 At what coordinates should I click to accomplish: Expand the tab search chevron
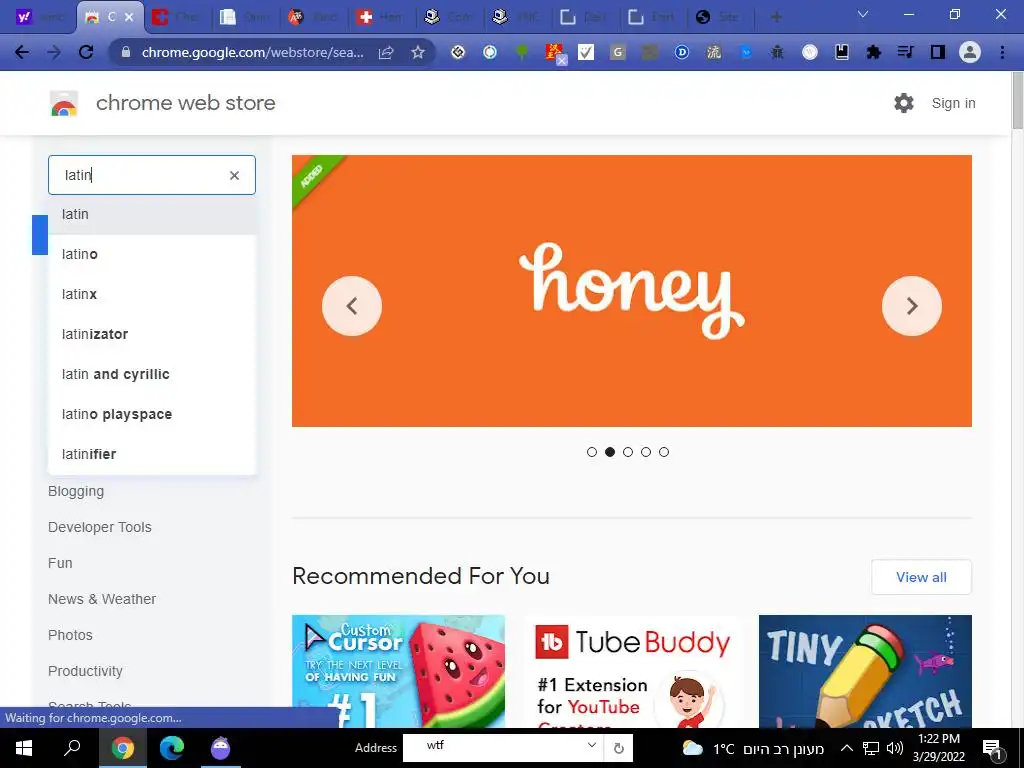[x=863, y=14]
